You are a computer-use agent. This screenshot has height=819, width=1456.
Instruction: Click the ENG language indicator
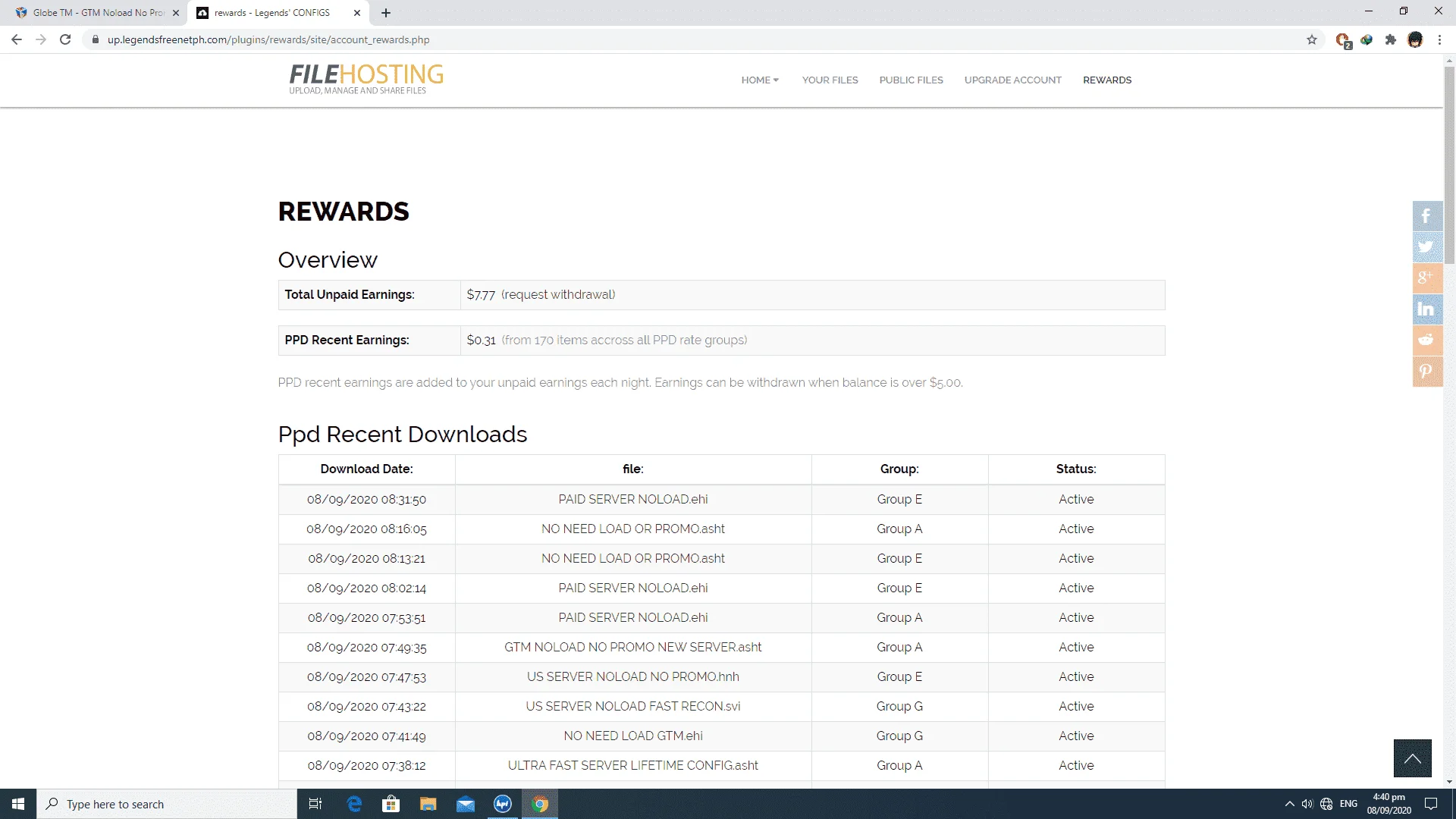click(x=1348, y=804)
